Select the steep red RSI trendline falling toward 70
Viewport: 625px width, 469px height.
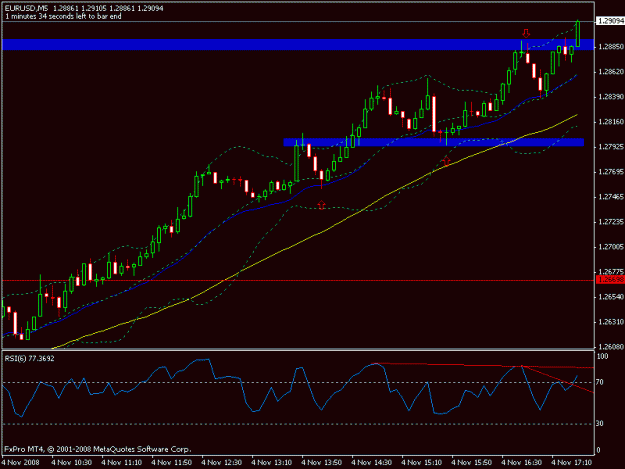coord(558,379)
